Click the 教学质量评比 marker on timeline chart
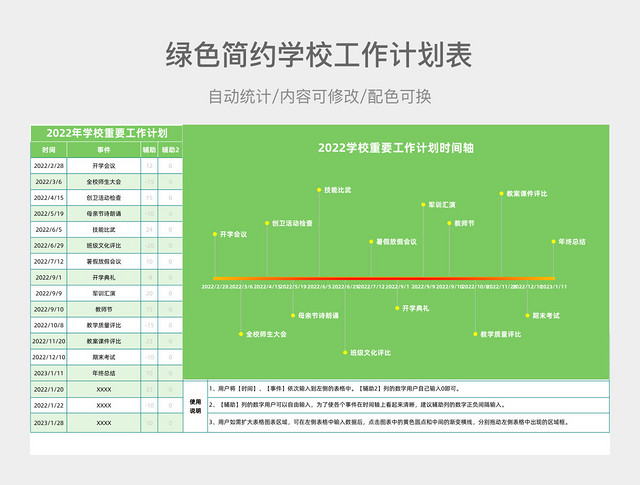The image size is (640, 485). coord(476,334)
